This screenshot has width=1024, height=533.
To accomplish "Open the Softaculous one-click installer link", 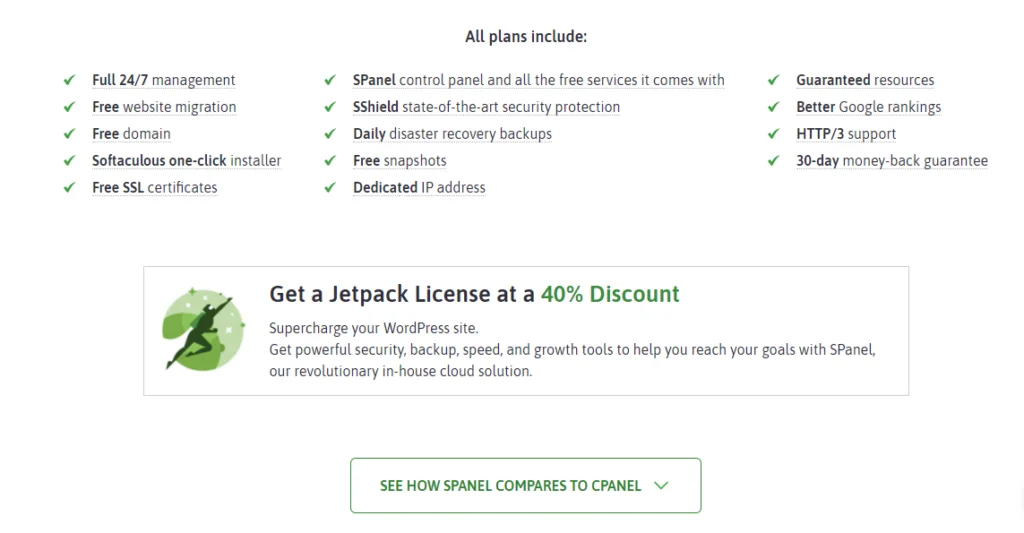I will point(186,161).
